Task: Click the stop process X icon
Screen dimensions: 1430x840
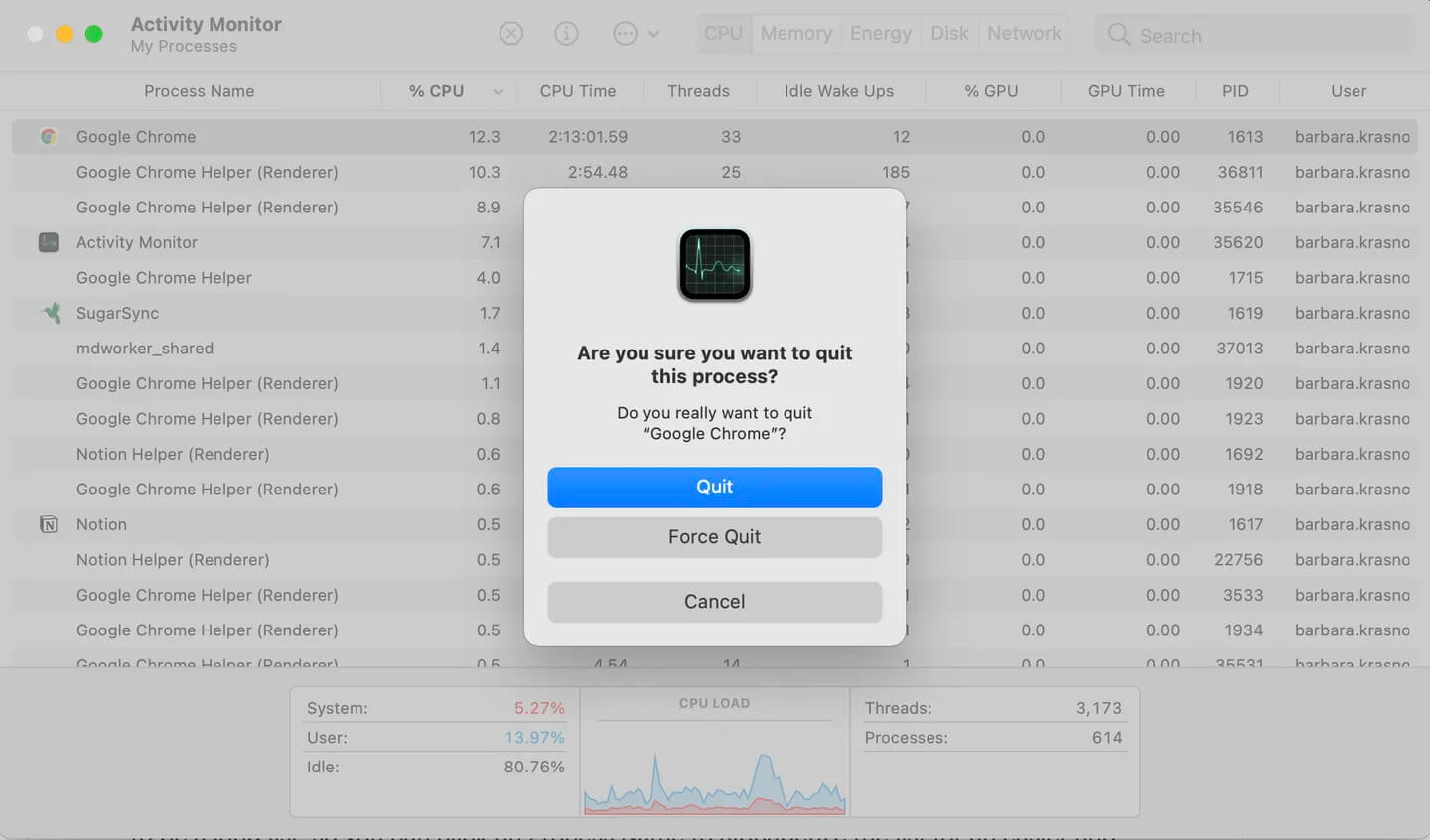Action: click(510, 34)
